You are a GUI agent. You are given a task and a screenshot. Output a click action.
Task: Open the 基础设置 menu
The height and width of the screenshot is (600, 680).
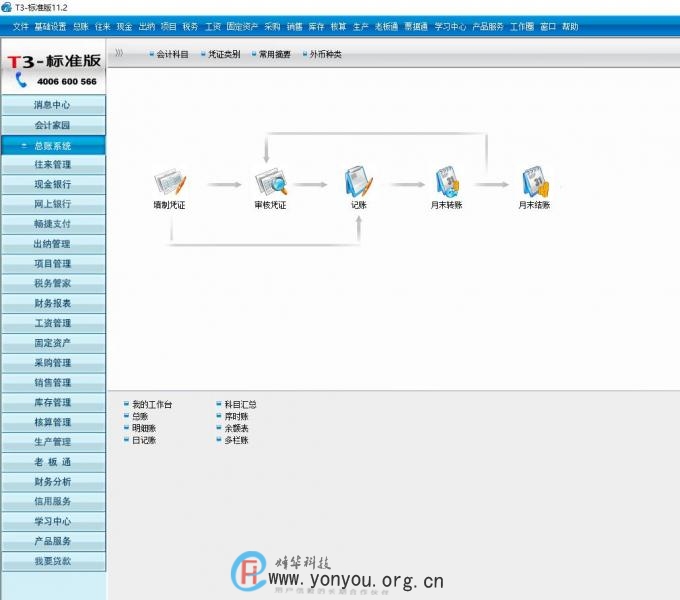point(50,27)
